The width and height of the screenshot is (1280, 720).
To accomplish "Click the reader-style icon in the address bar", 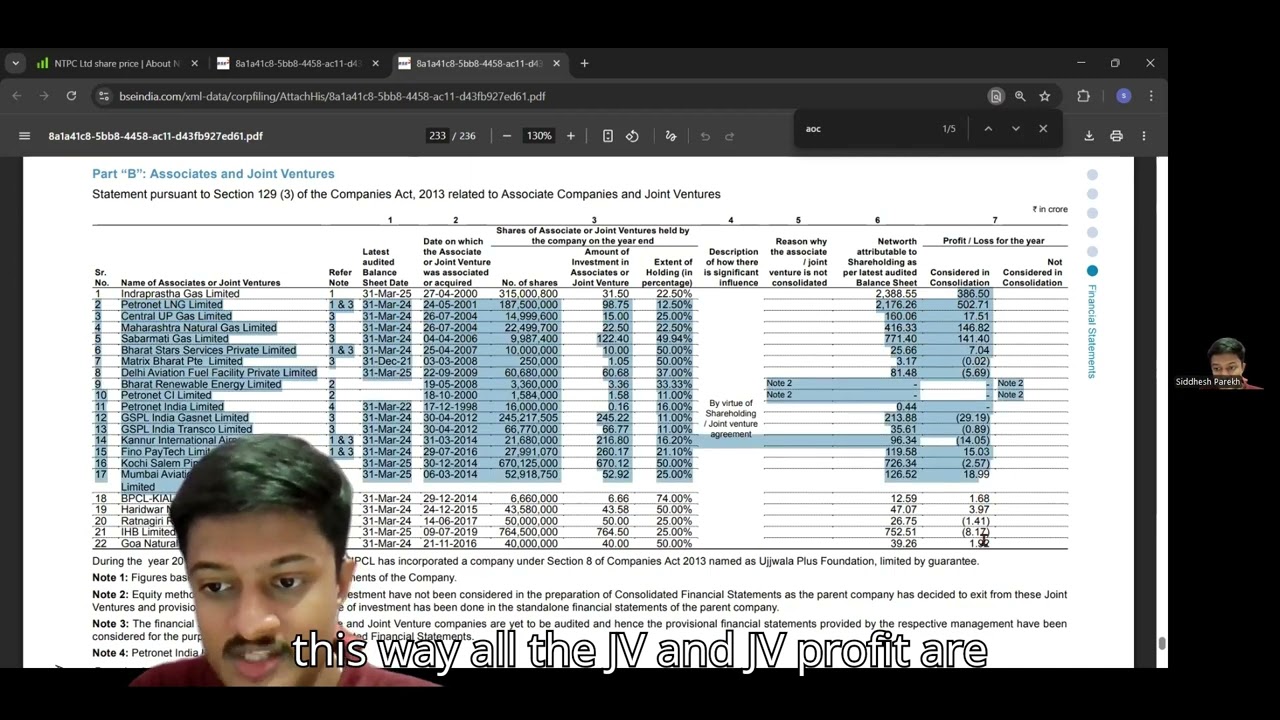I will point(996,96).
